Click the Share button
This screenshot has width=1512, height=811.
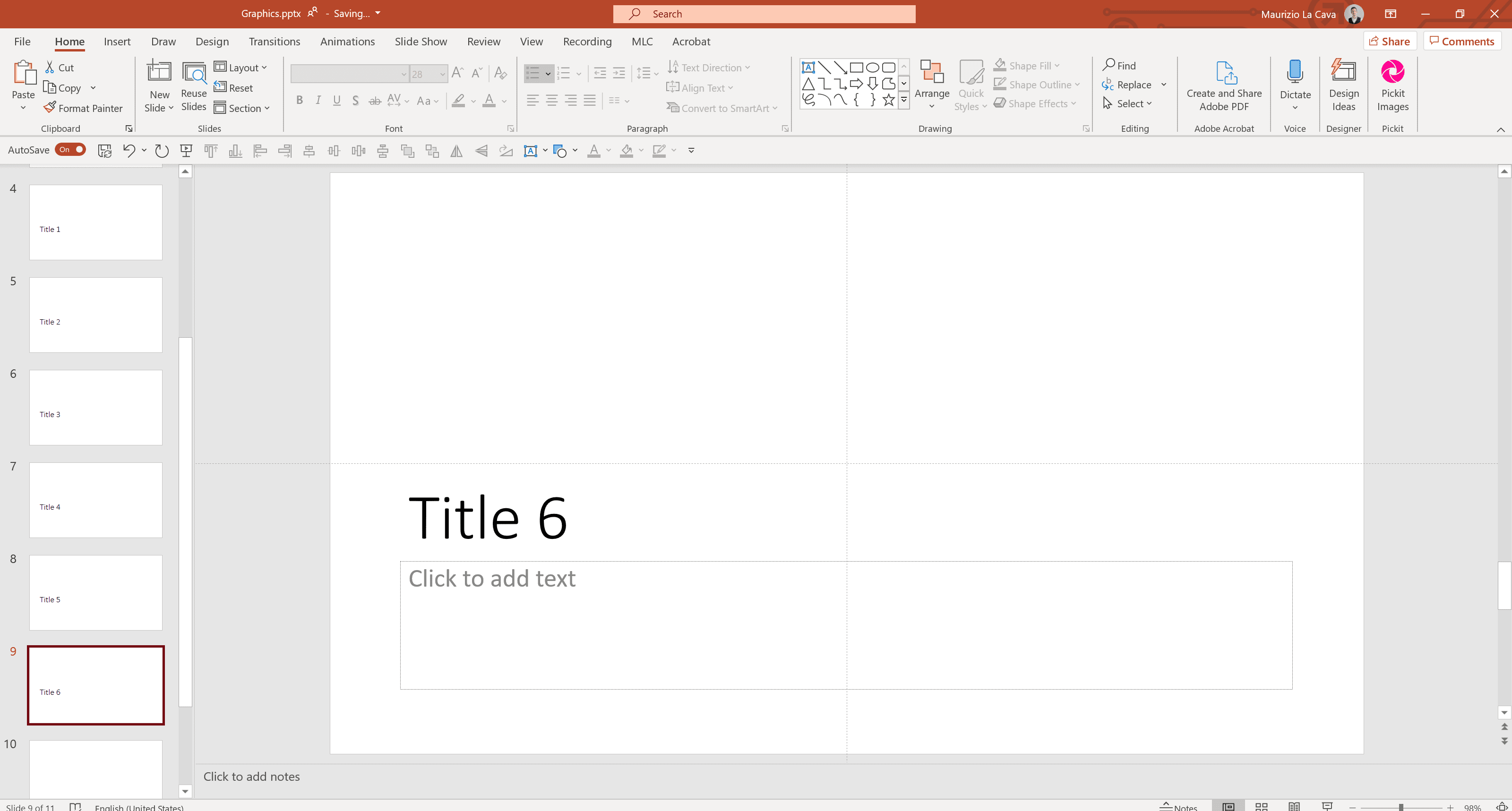[x=1389, y=42]
